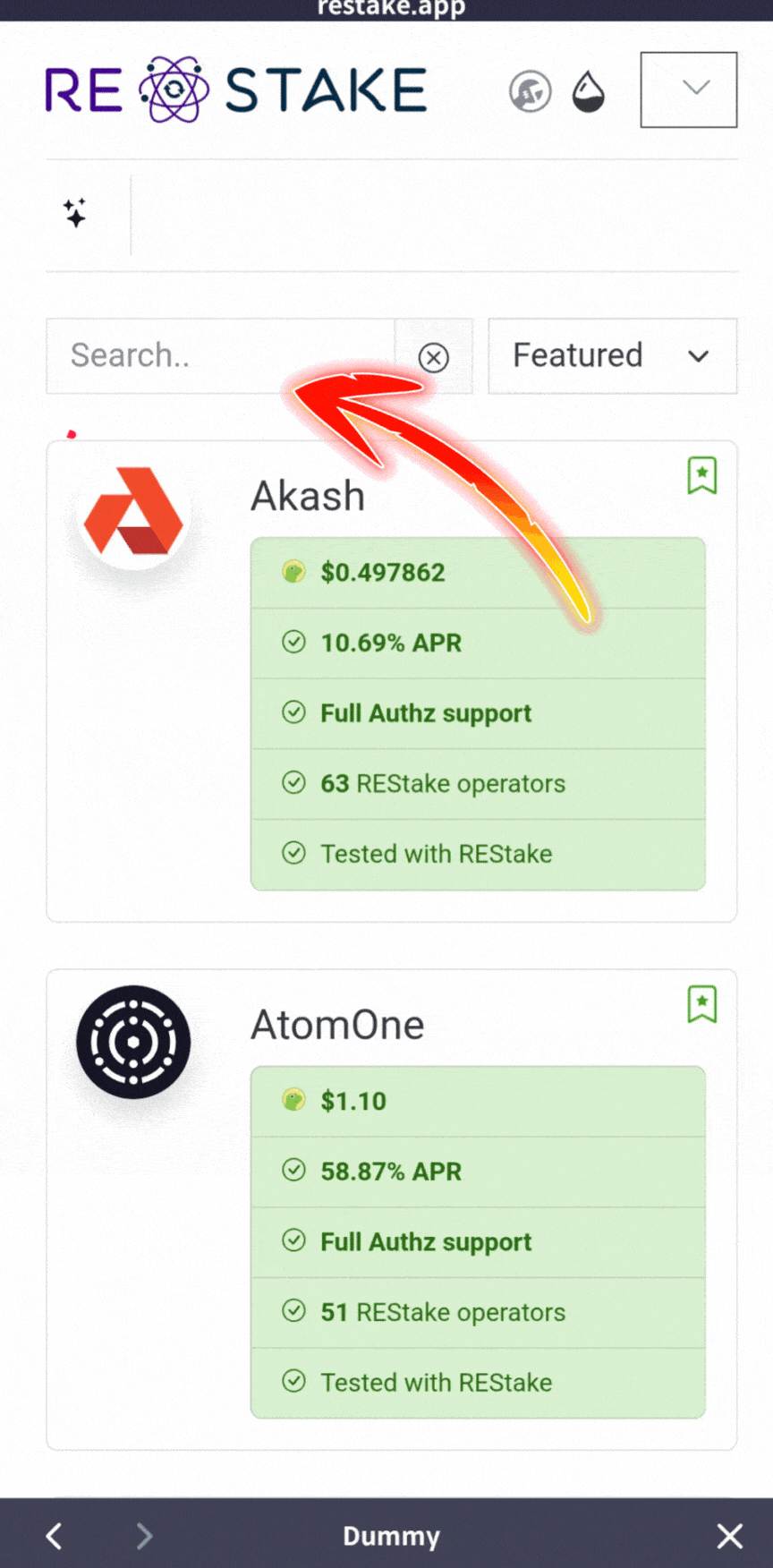Open the Featured sorting dropdown
Image resolution: width=773 pixels, height=1568 pixels.
coord(612,355)
